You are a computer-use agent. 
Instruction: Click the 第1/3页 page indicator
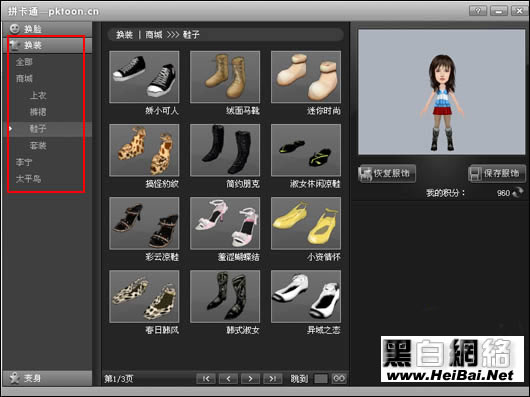click(119, 379)
